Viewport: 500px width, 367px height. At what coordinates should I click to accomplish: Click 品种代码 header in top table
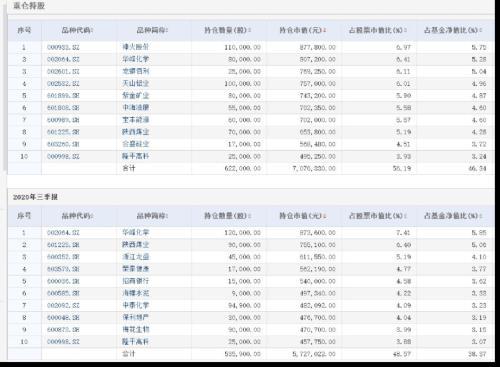click(x=77, y=31)
